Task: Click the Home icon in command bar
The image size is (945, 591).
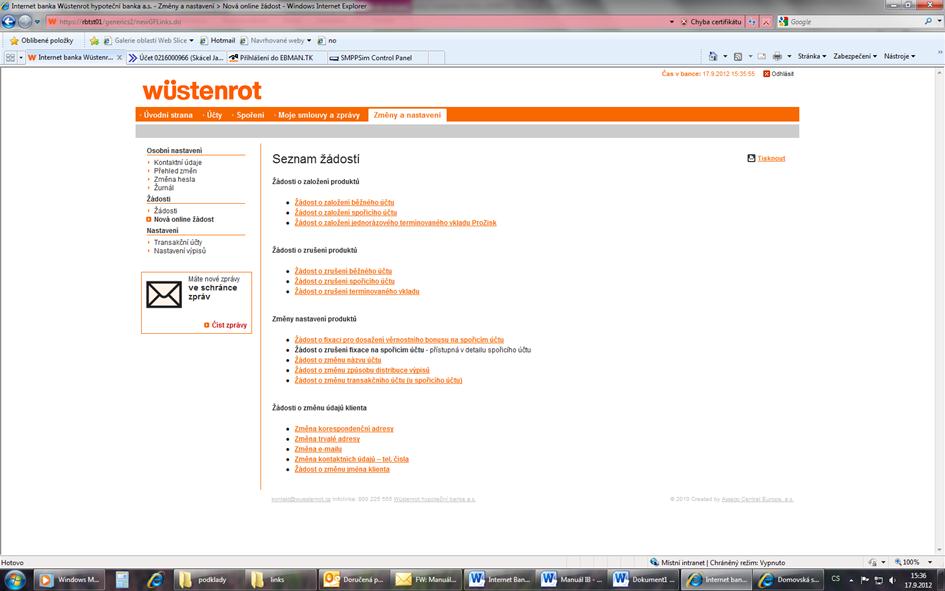Action: (713, 56)
